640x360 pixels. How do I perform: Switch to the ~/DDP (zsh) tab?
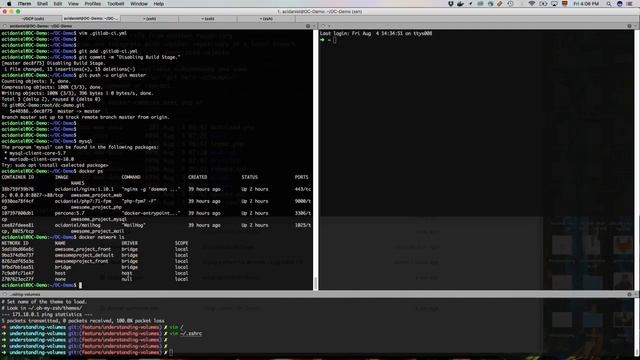point(33,19)
